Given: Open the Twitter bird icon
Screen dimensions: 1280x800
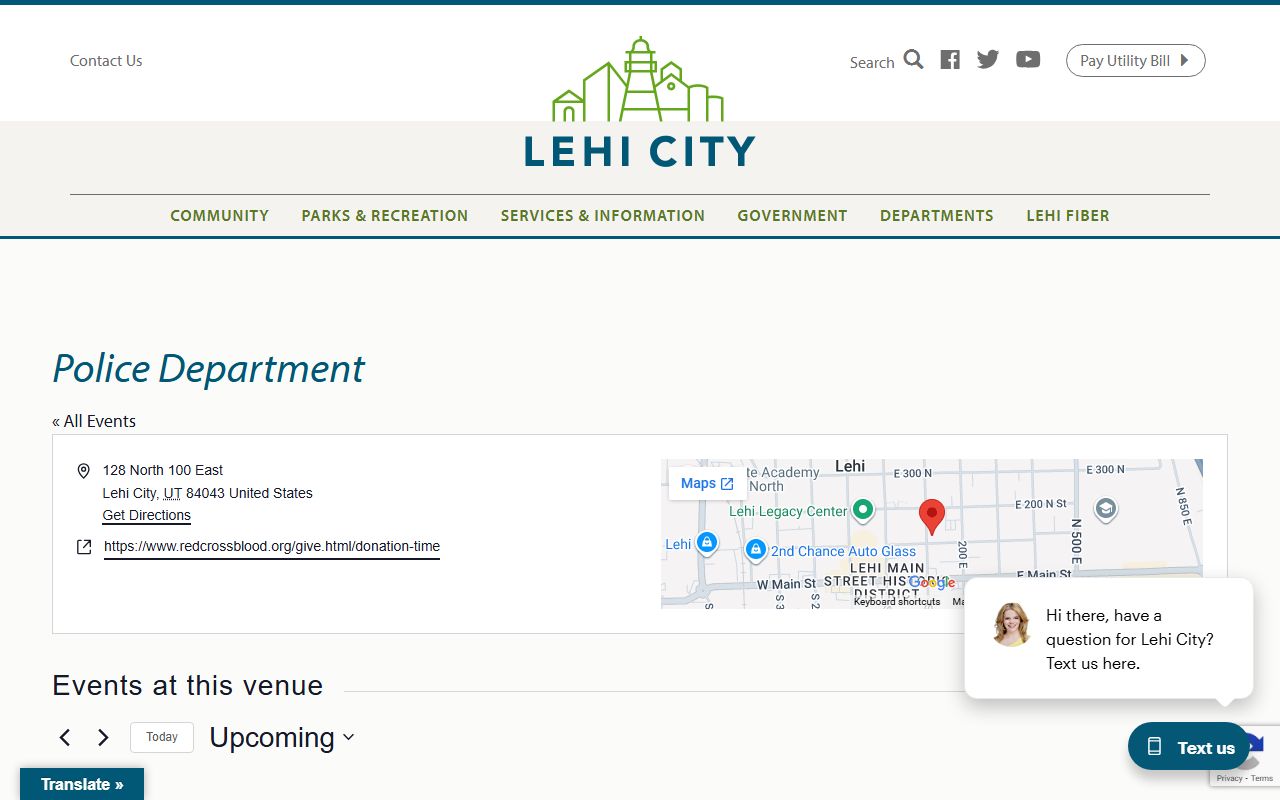Looking at the screenshot, I should (988, 60).
